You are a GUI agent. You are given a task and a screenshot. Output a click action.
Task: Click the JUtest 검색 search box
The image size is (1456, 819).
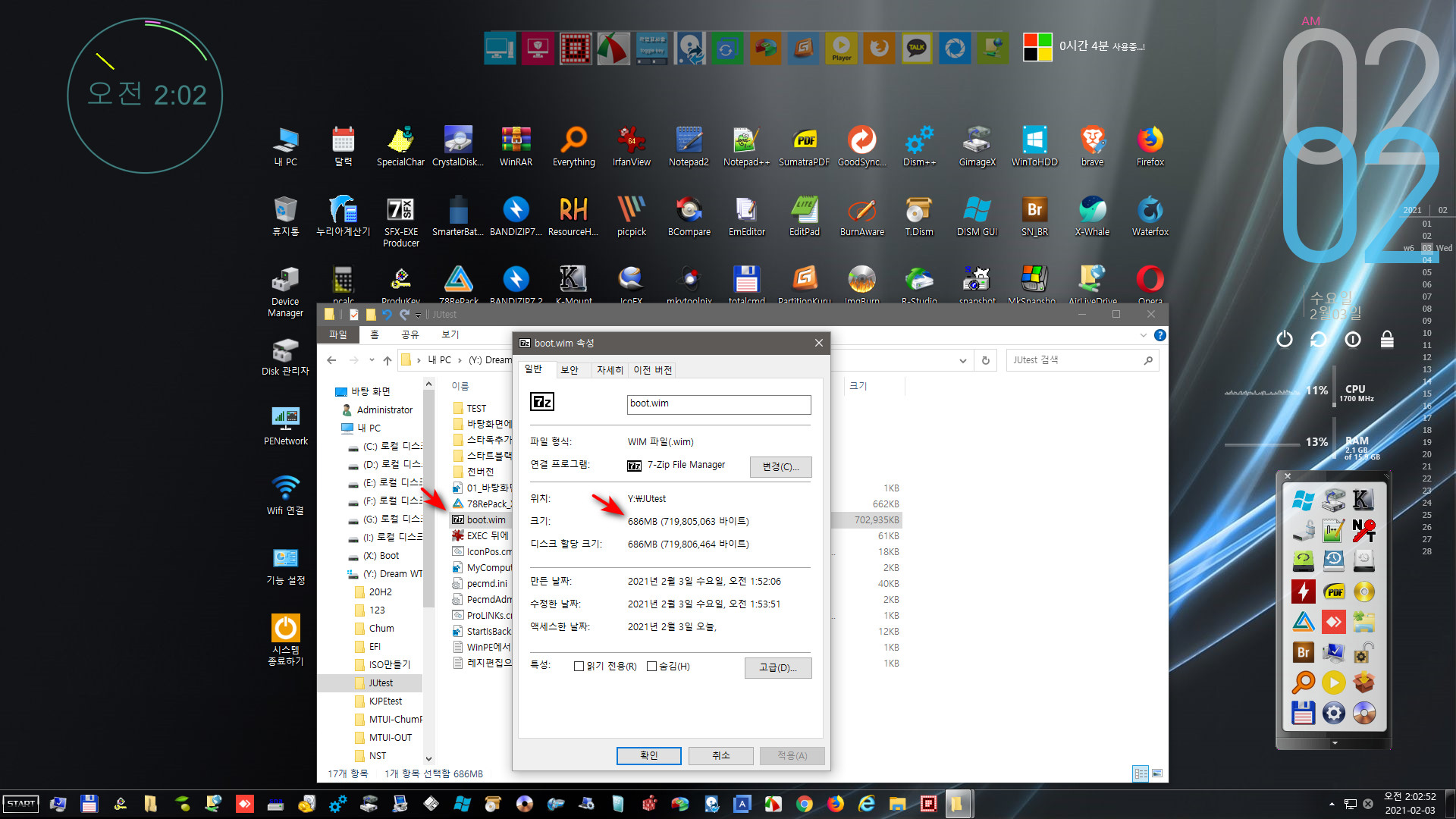(x=1075, y=360)
